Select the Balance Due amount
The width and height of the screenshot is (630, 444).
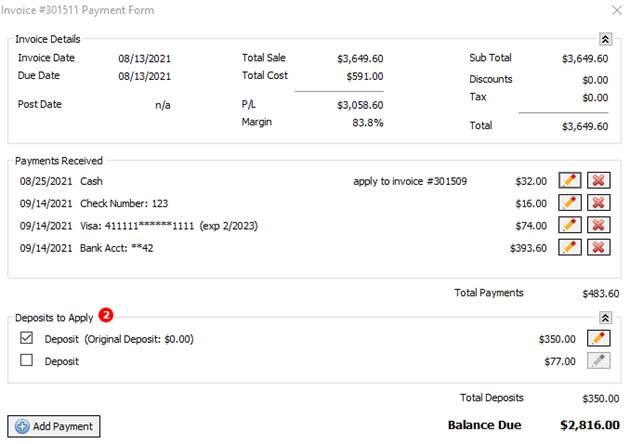[x=589, y=425]
